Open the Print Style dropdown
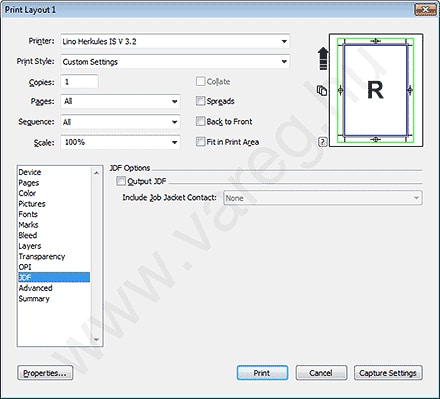The image size is (440, 399). pyautogui.click(x=175, y=62)
